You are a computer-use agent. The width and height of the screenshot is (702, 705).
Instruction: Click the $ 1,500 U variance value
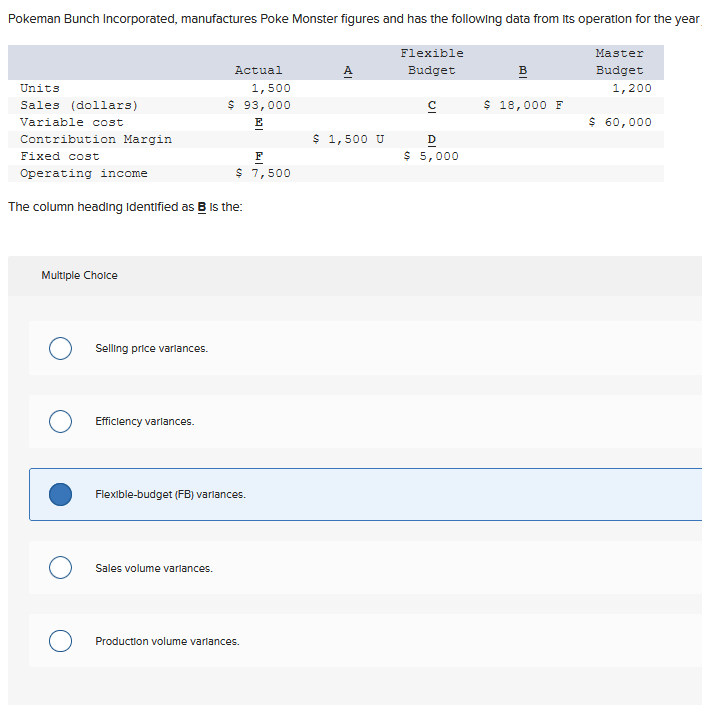[349, 139]
